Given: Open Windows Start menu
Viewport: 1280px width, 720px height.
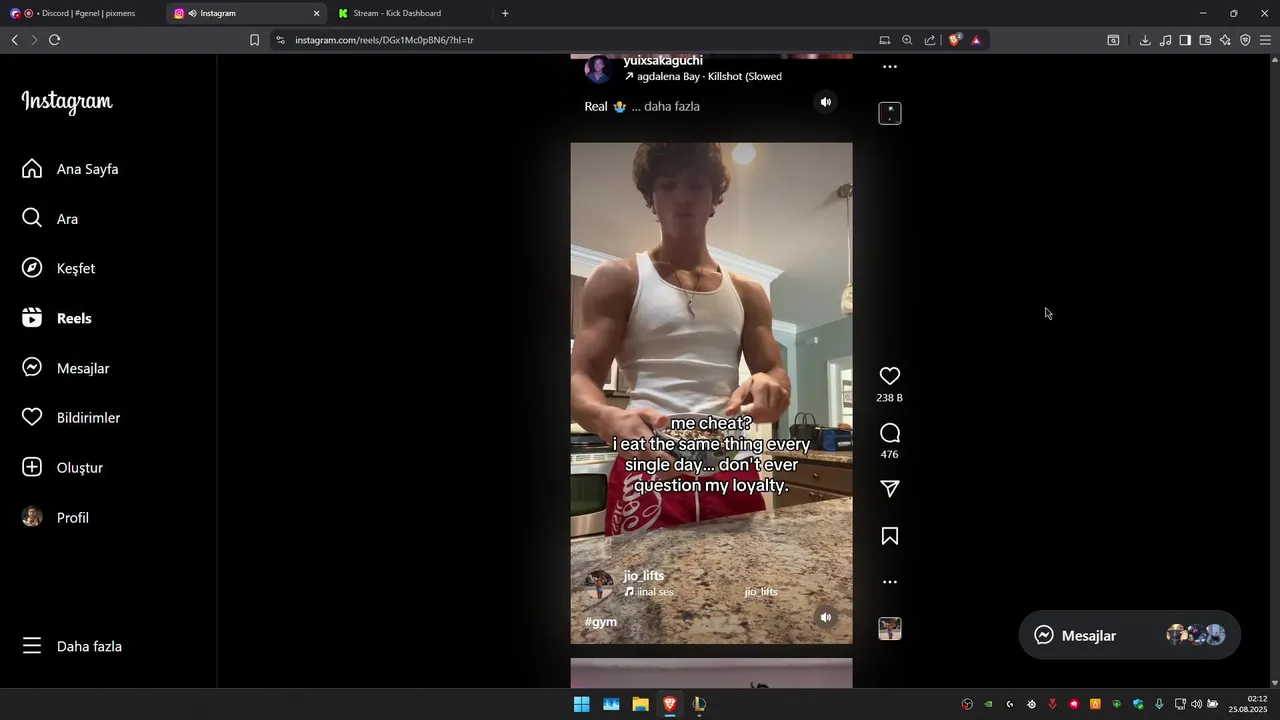Looking at the screenshot, I should tap(581, 704).
